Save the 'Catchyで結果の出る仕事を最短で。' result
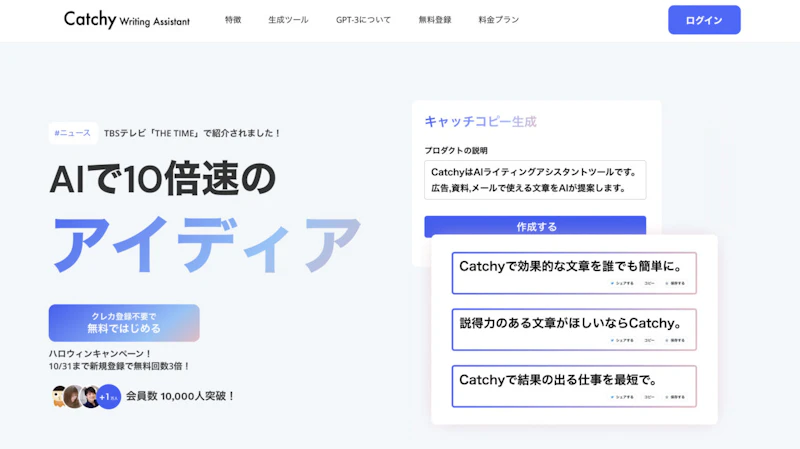800x449 pixels. click(675, 397)
